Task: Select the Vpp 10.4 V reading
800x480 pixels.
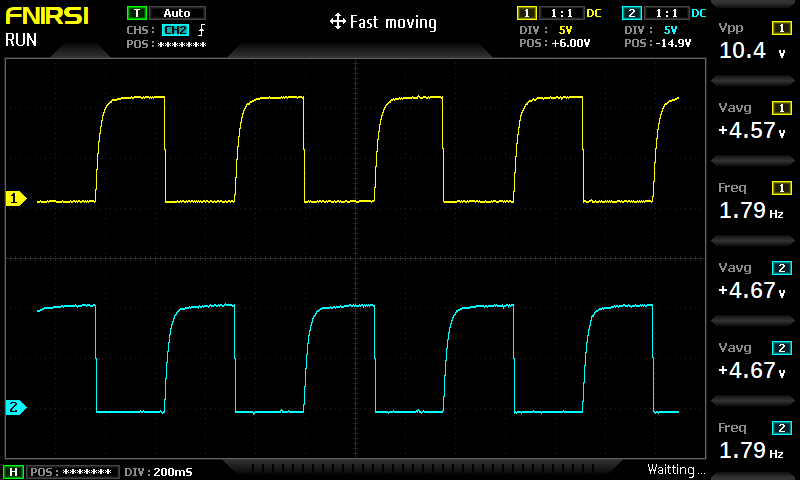Action: click(752, 50)
